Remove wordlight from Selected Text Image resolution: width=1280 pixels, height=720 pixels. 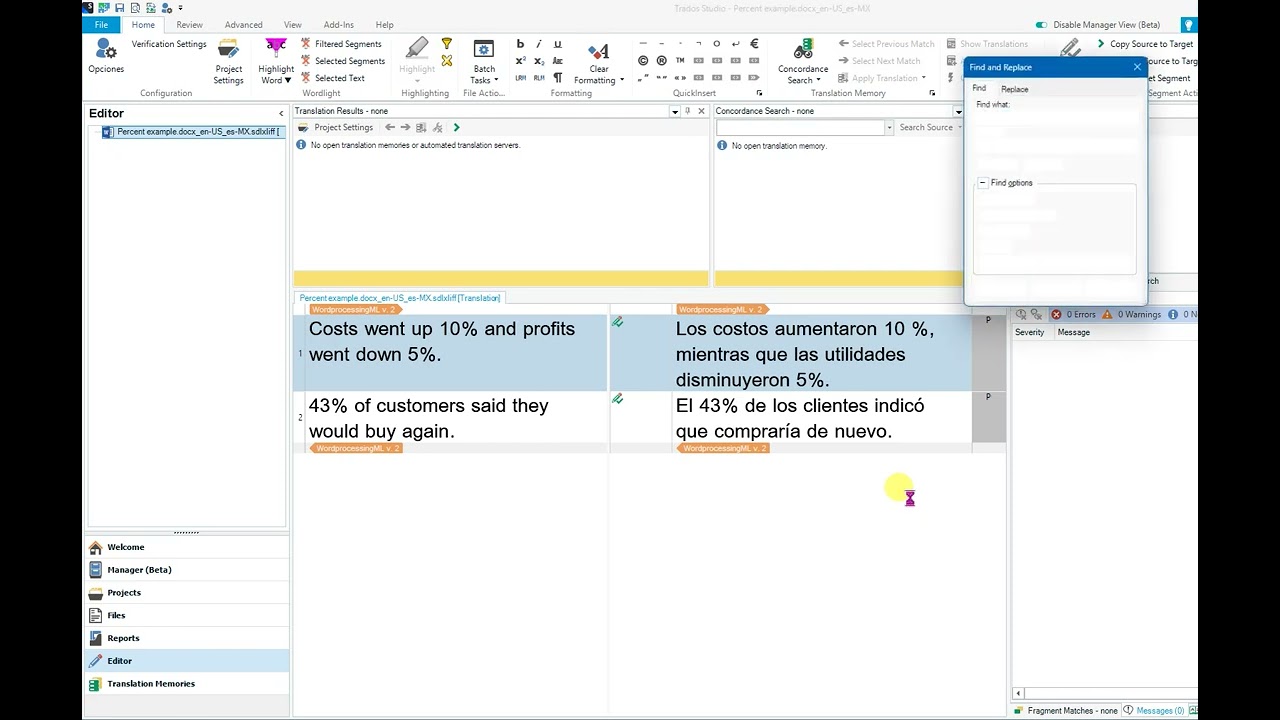[333, 78]
